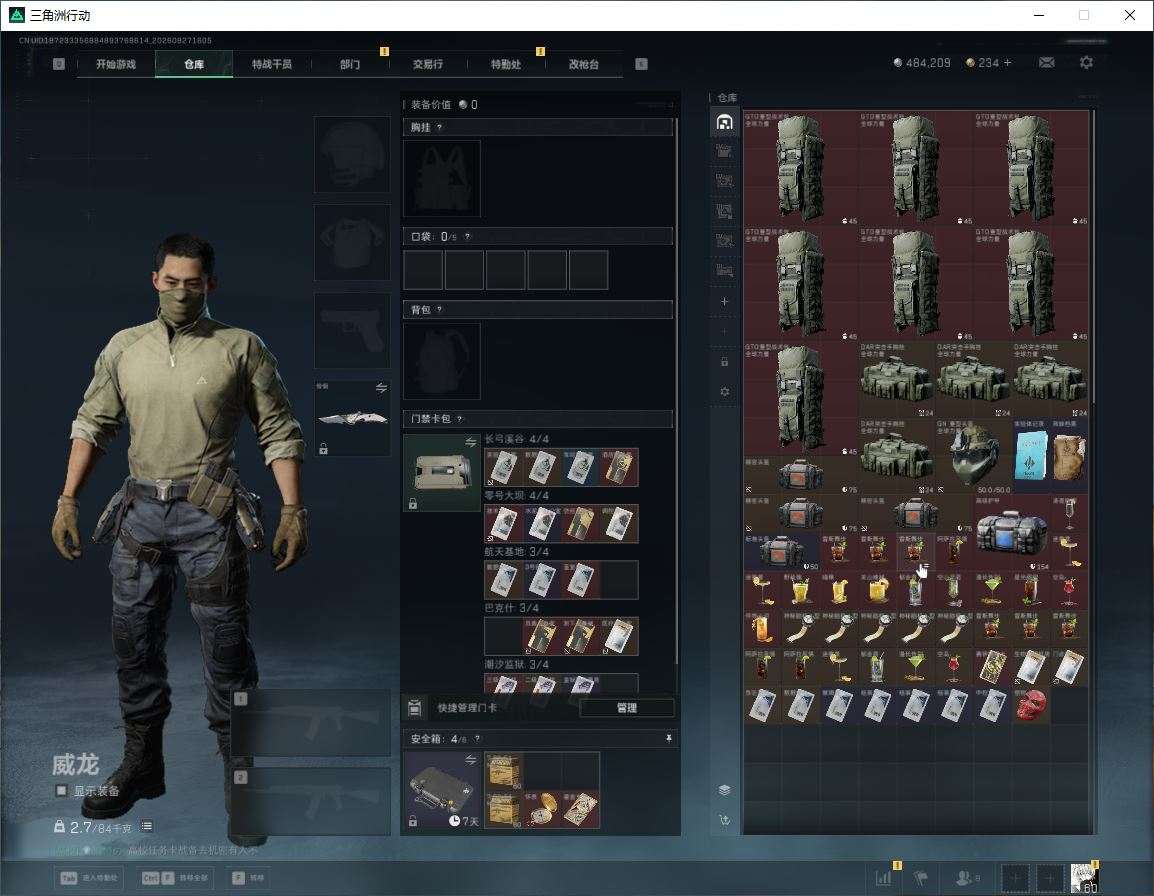Open help for 门禁卡包 section
This screenshot has height=896, width=1154.
pos(459,419)
